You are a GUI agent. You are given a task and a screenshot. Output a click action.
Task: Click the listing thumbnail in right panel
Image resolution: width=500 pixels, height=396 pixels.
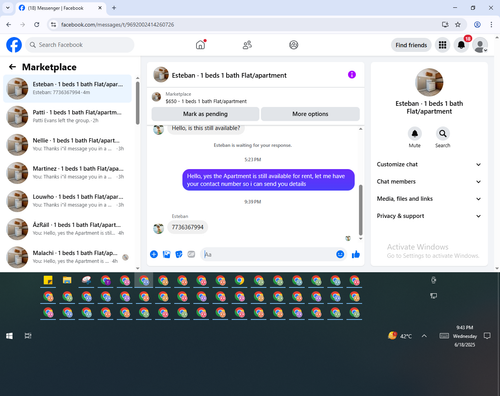[x=429, y=82]
